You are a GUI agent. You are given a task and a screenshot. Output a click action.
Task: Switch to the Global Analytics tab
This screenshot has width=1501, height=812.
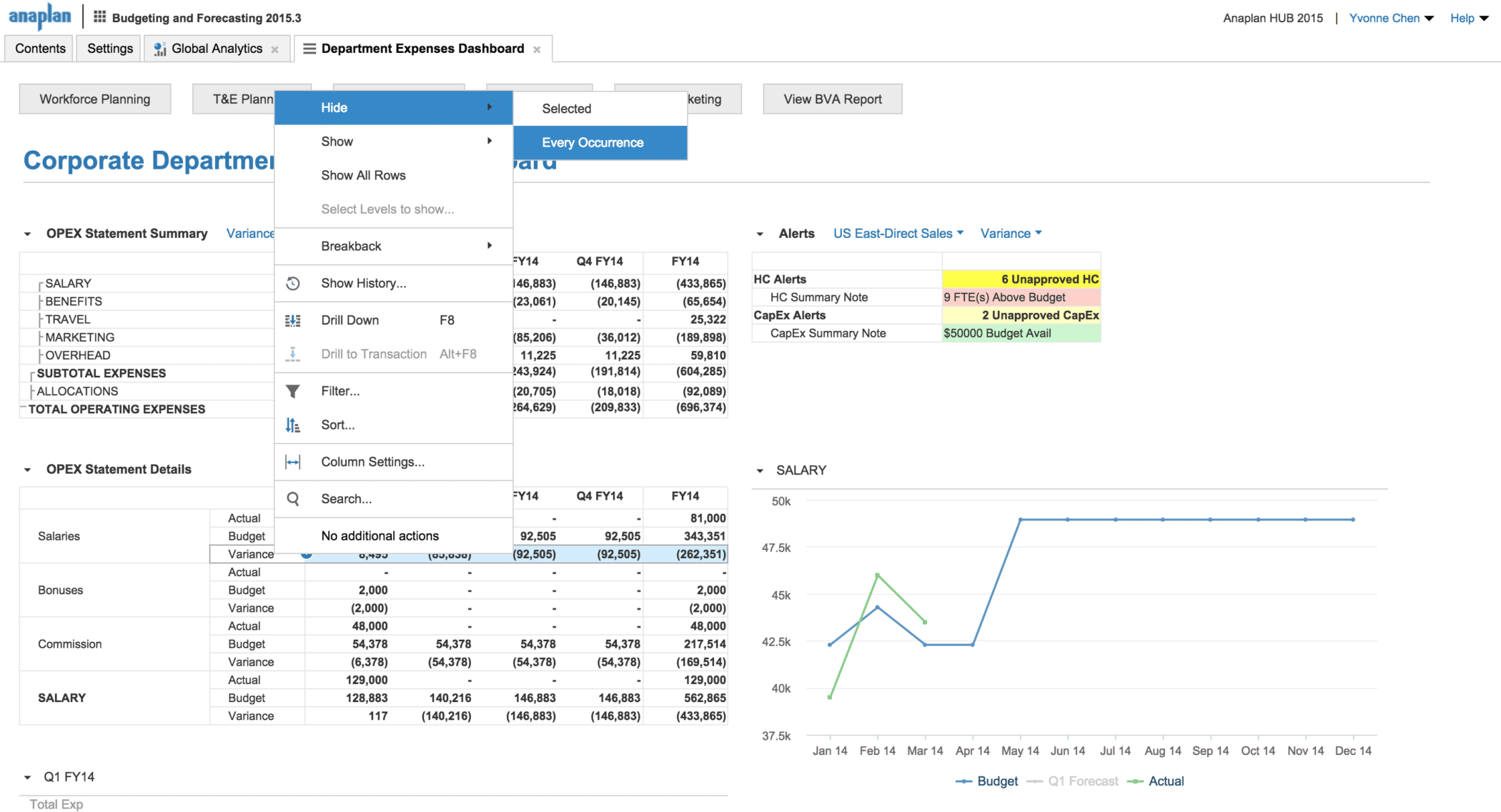[x=217, y=49]
